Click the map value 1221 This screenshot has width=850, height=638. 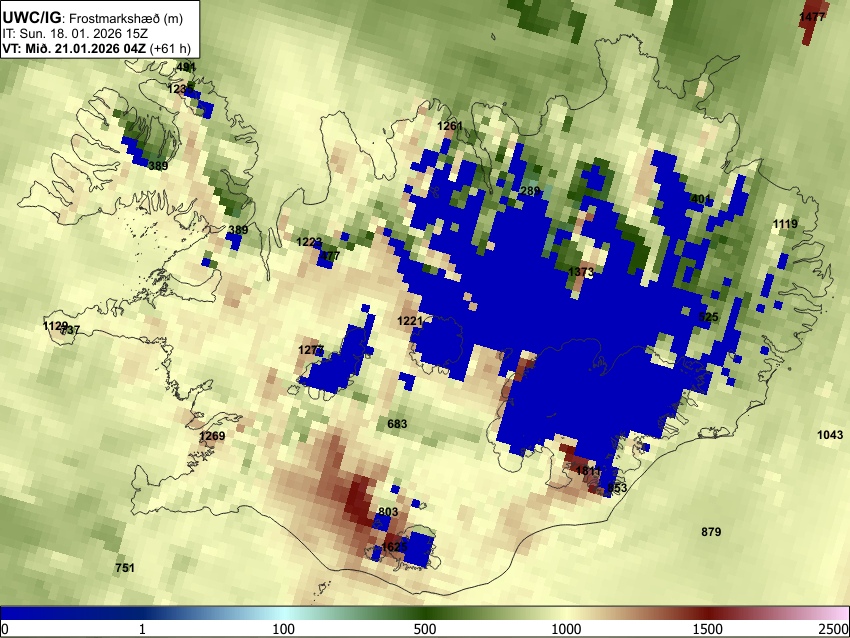pyautogui.click(x=410, y=321)
